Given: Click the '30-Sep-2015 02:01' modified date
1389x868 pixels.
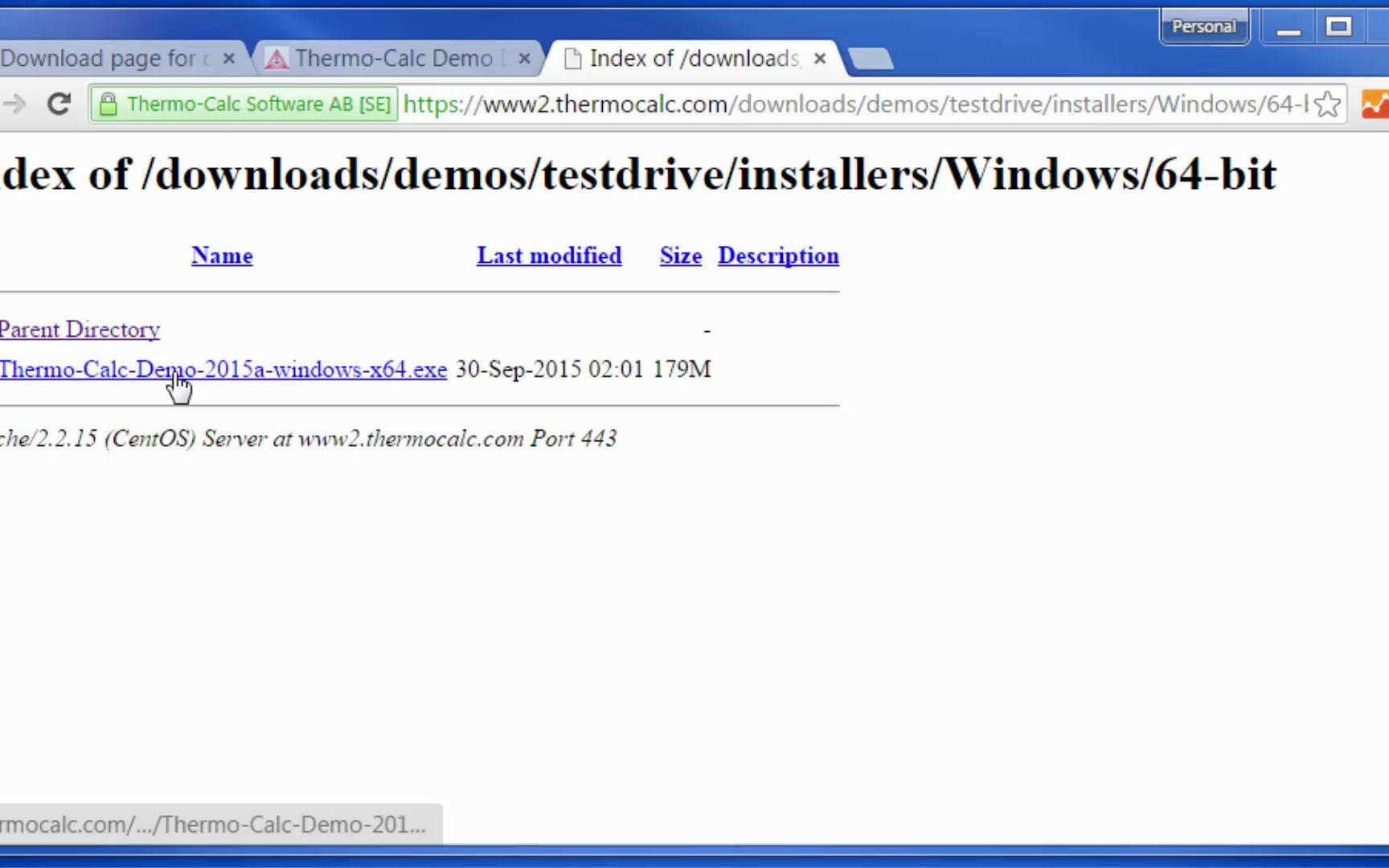Looking at the screenshot, I should click(x=550, y=370).
